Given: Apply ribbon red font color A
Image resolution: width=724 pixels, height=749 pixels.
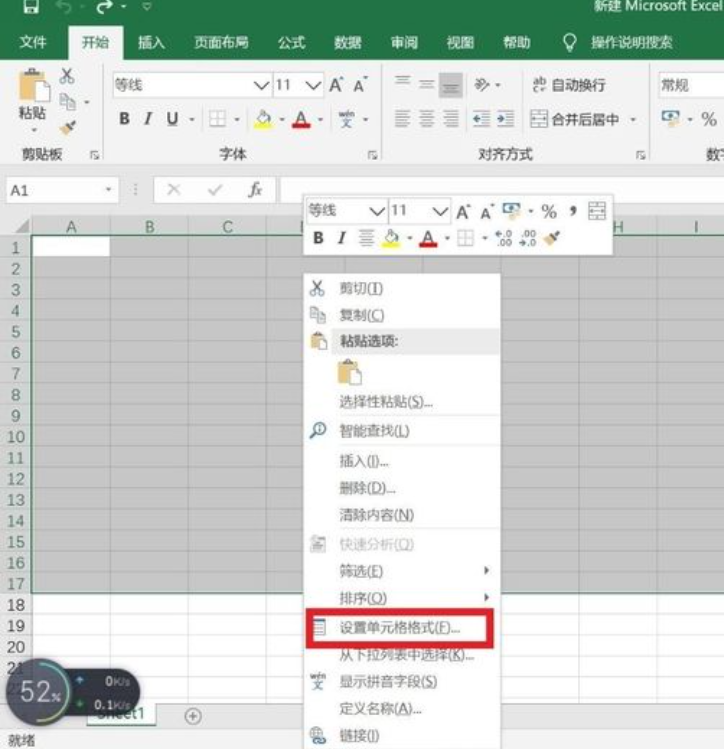Looking at the screenshot, I should click(x=301, y=119).
